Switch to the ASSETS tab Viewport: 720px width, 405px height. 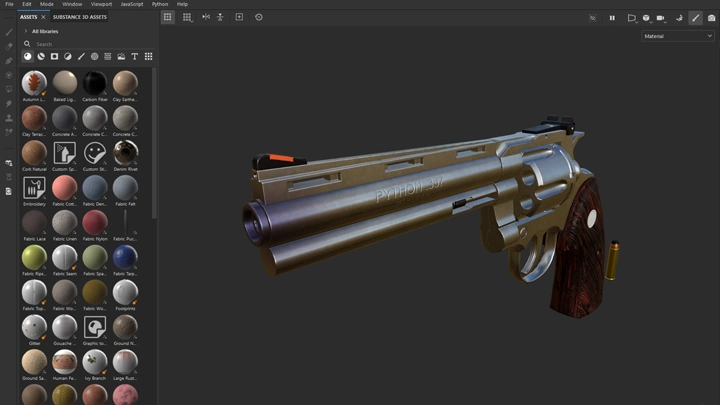point(28,17)
